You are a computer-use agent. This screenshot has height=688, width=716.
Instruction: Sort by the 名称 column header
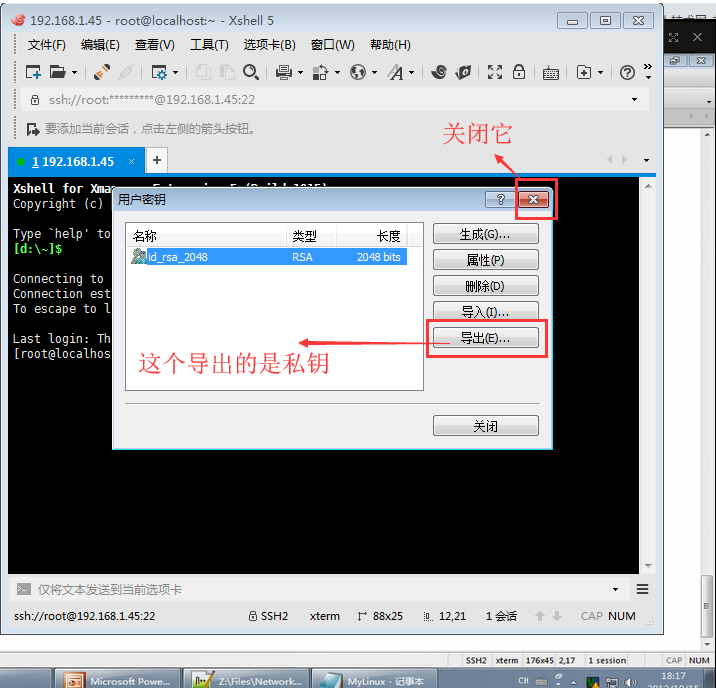point(206,236)
